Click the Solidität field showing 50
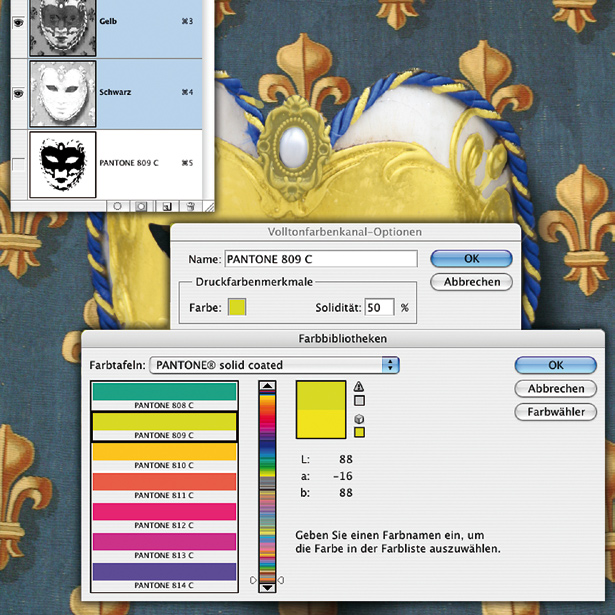The height and width of the screenshot is (615, 615). pos(379,308)
